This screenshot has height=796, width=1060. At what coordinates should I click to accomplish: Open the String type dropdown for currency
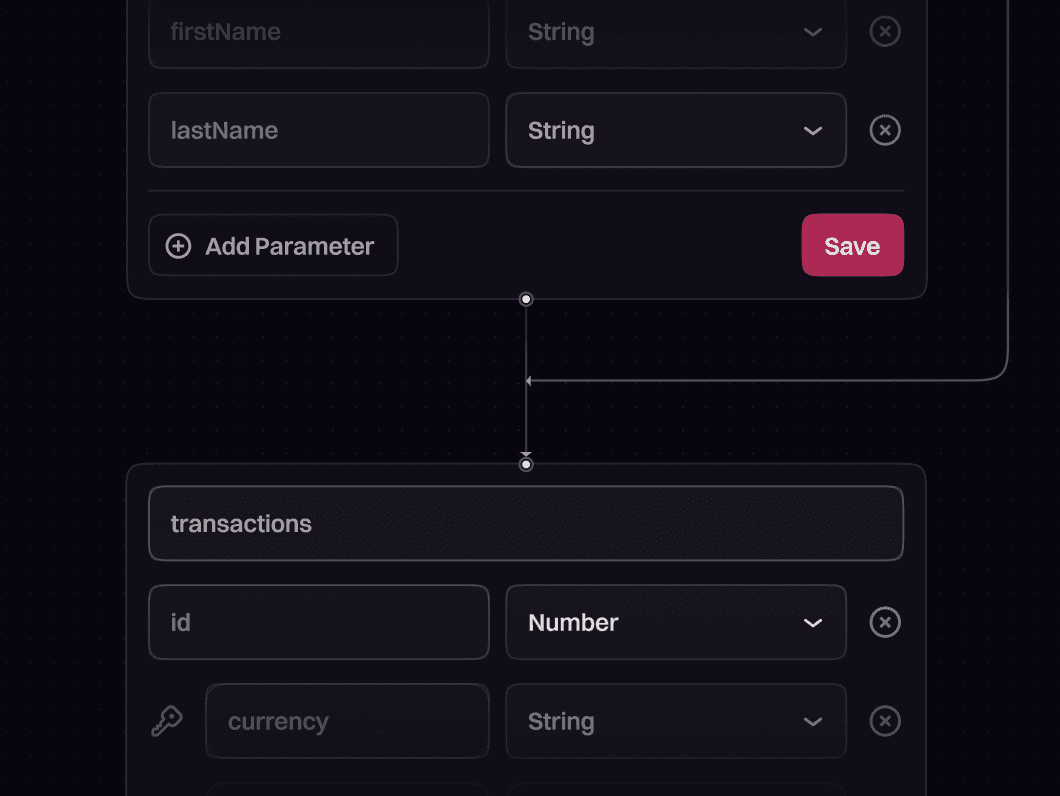pos(812,721)
